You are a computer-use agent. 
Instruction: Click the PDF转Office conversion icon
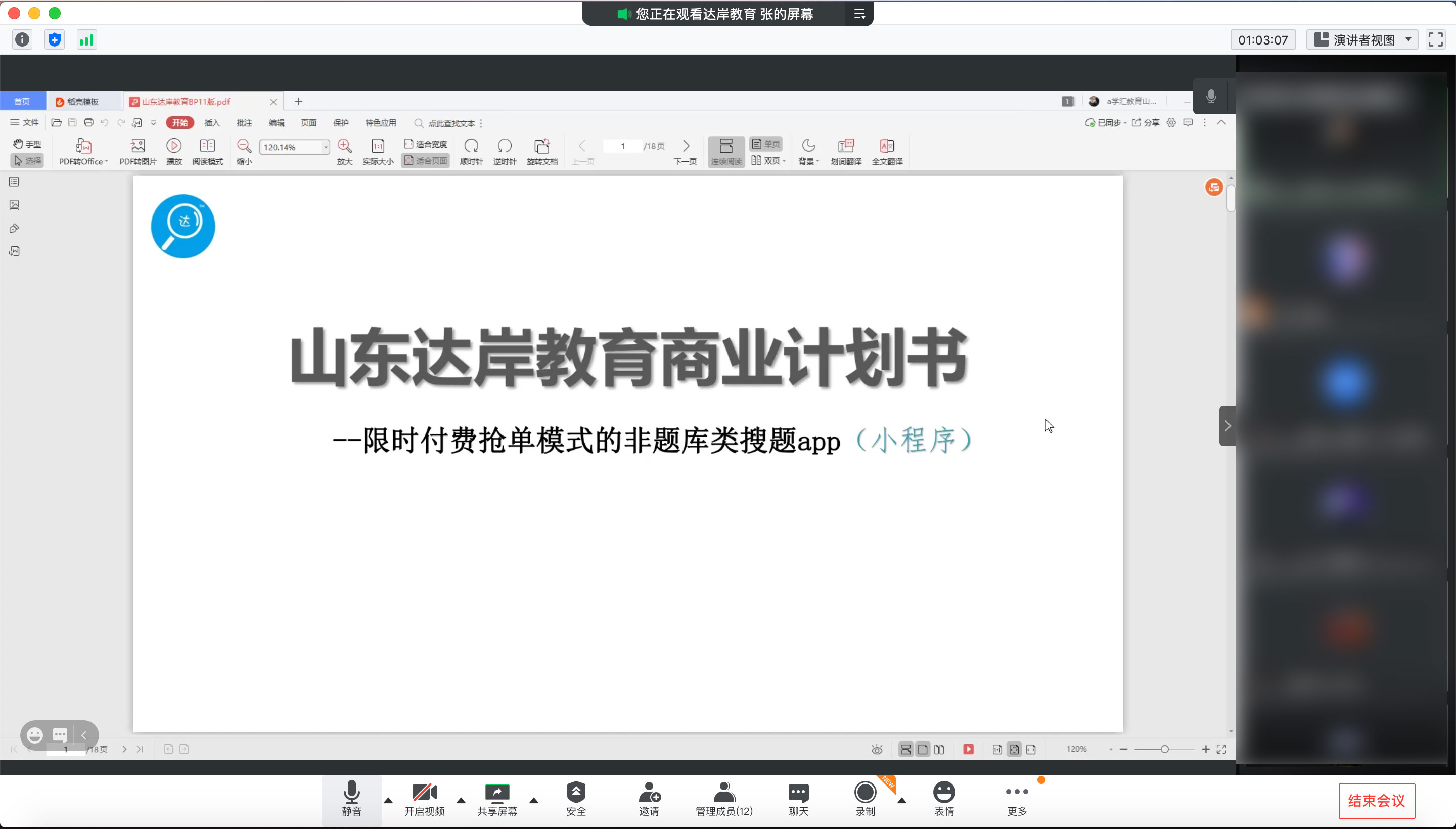click(83, 146)
